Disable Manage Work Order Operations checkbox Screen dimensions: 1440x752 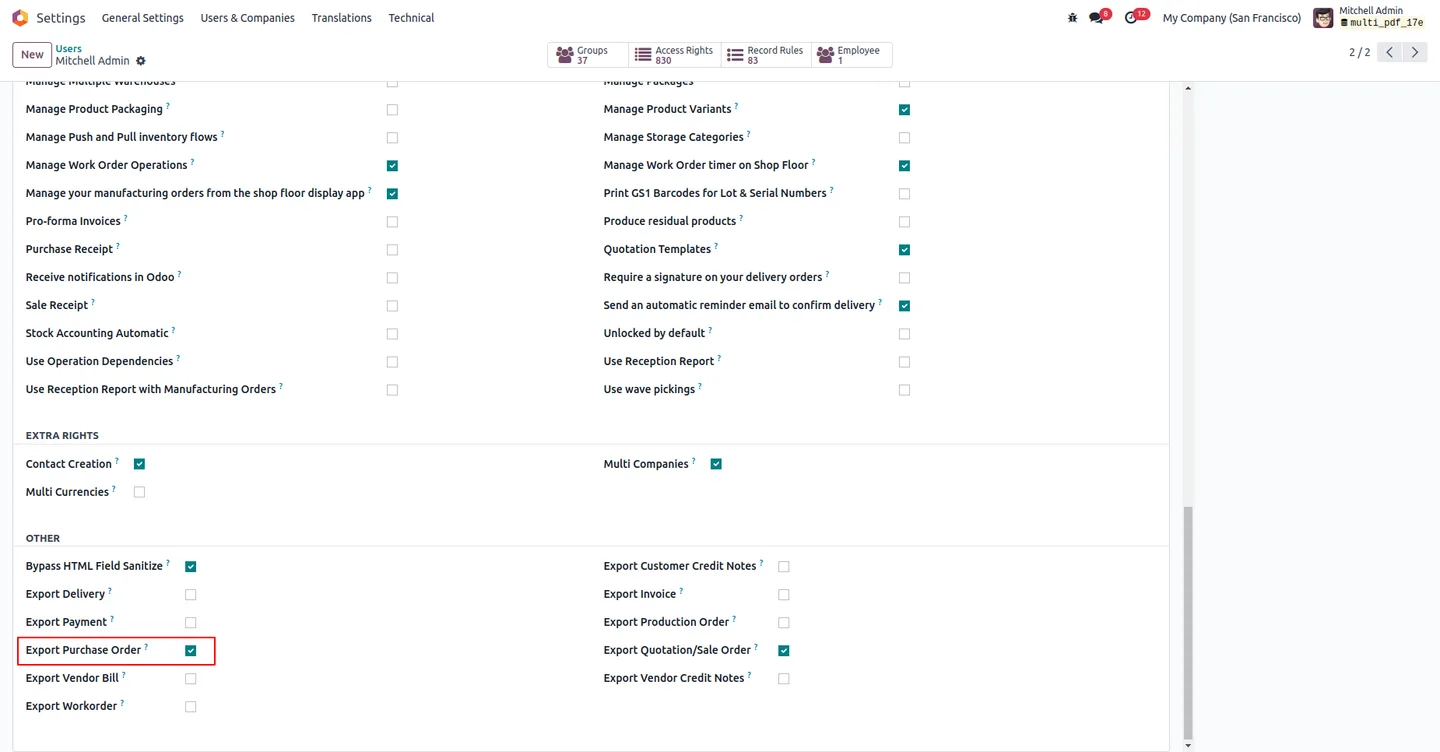(x=392, y=166)
